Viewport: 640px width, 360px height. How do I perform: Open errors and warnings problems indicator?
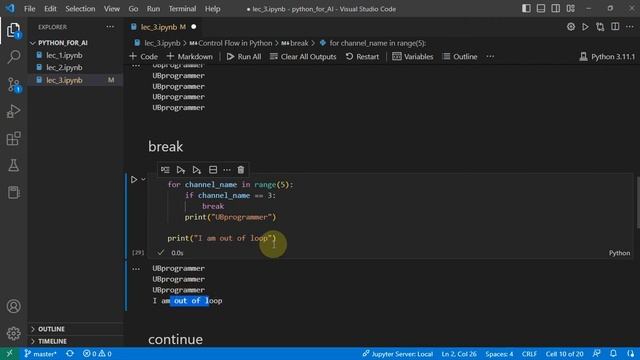coord(97,354)
